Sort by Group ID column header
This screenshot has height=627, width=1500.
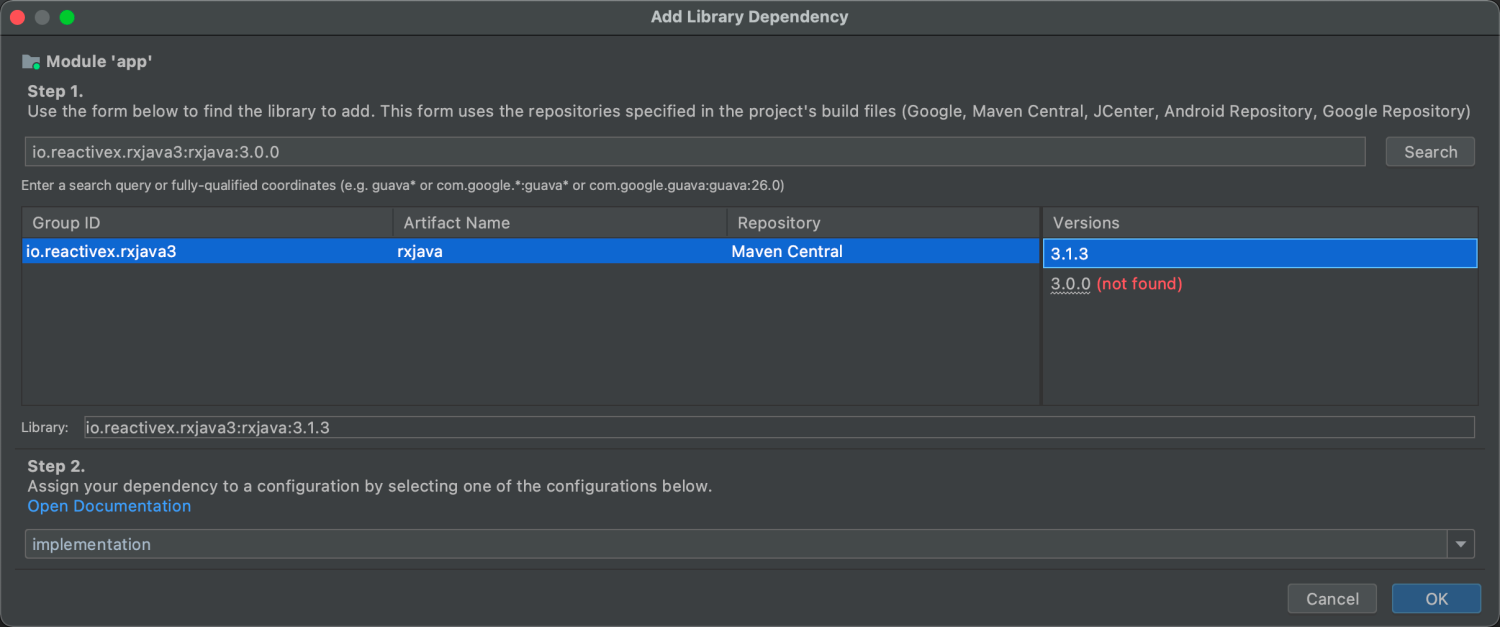(207, 223)
